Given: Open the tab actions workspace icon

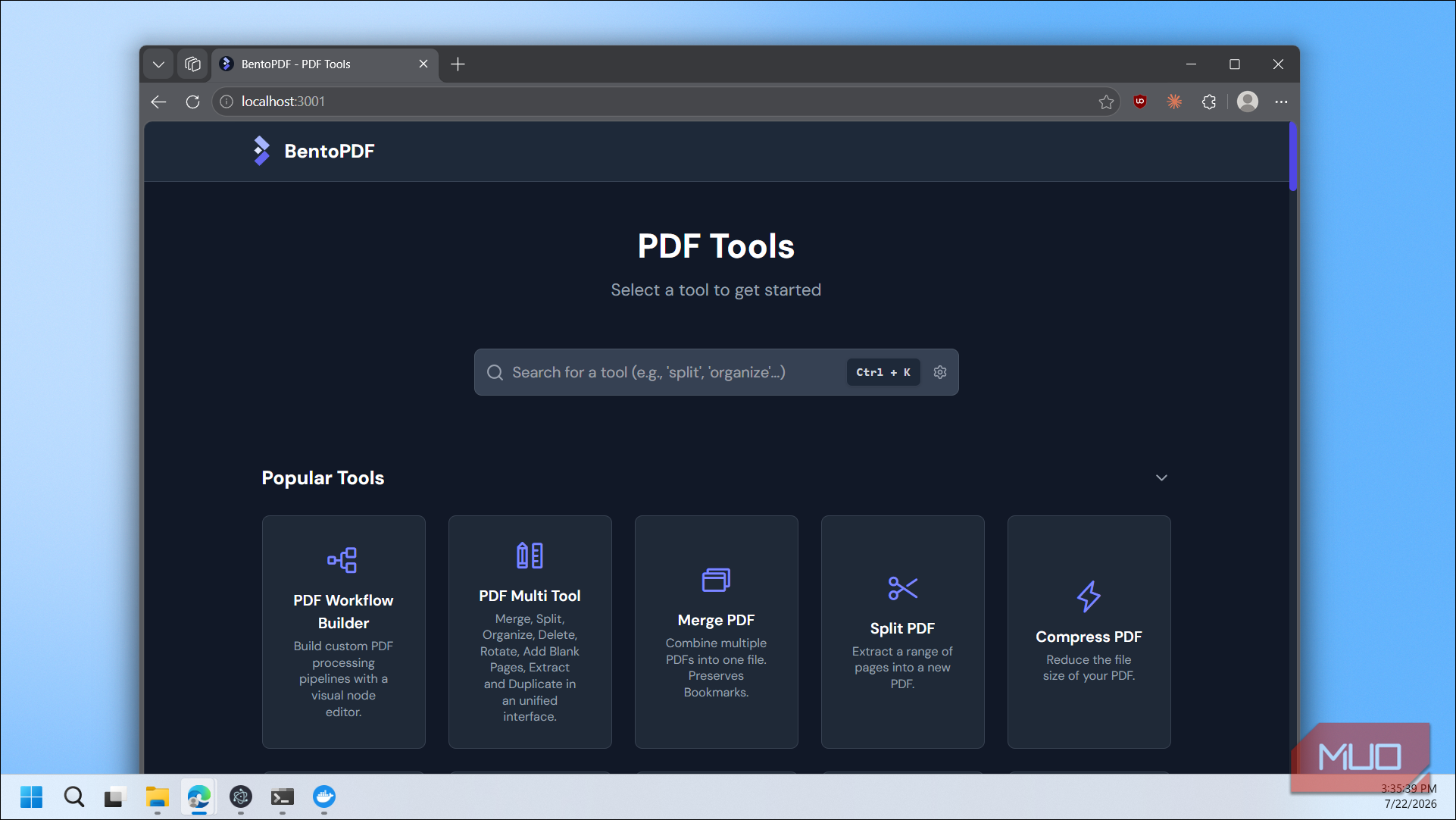Looking at the screenshot, I should pyautogui.click(x=192, y=64).
